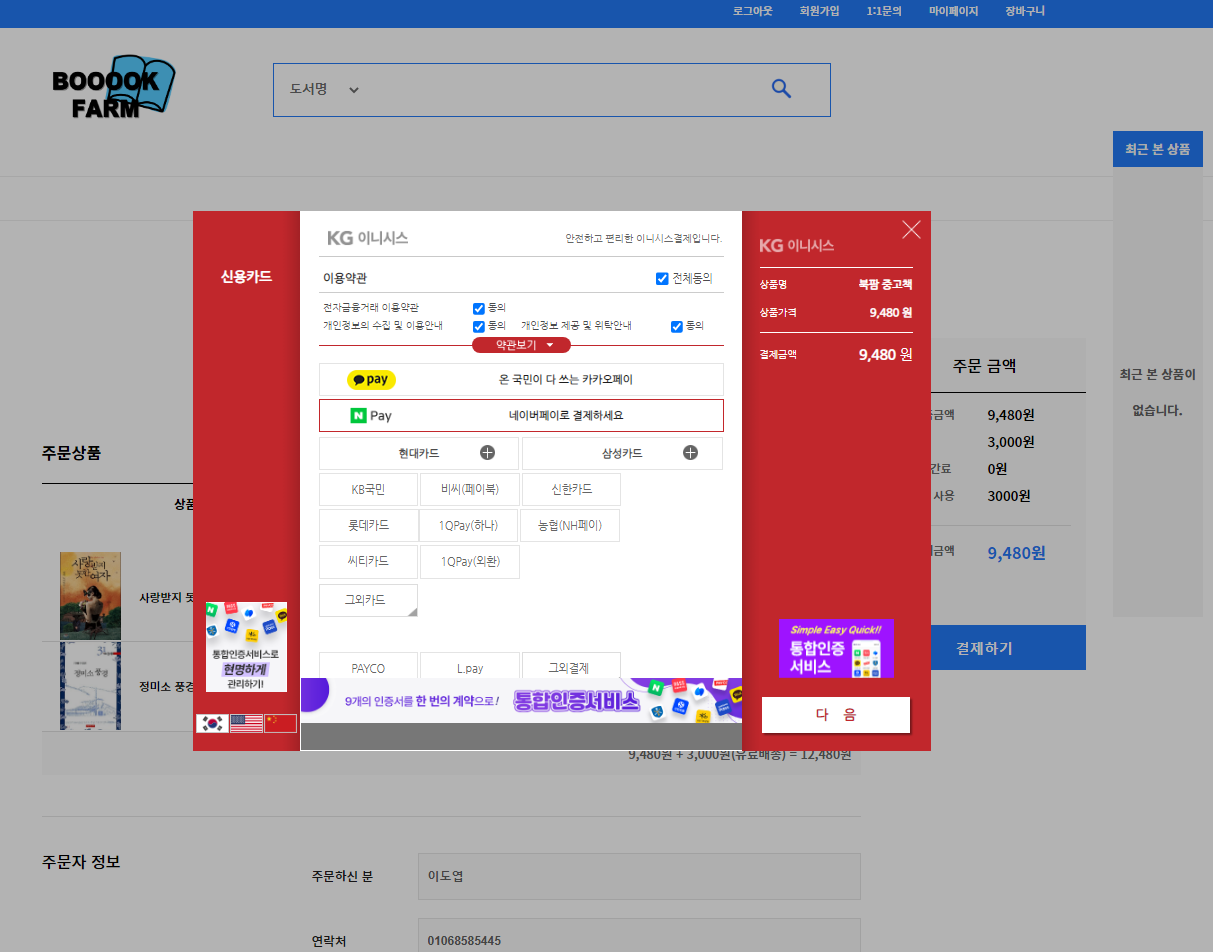Screen dimensions: 1213x952
Task: Click the purple 통합인증 서비스 ad
Action: [836, 648]
